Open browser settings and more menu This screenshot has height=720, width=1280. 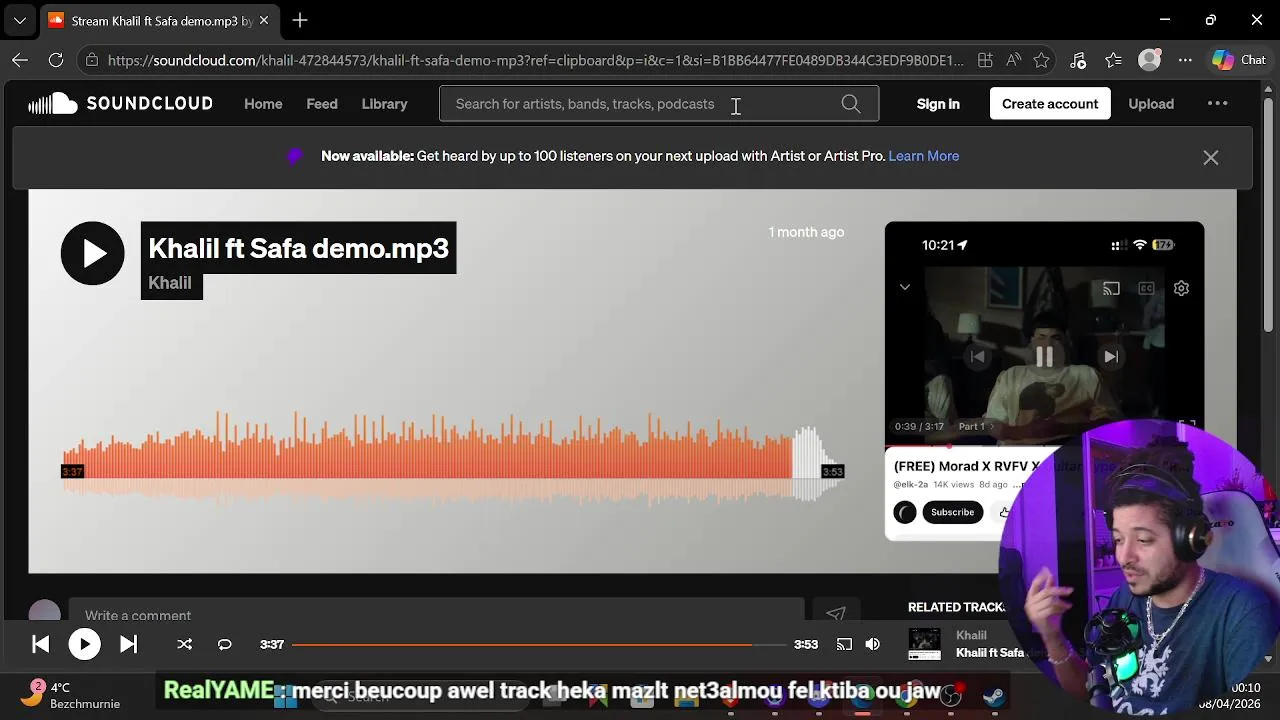(x=1185, y=60)
